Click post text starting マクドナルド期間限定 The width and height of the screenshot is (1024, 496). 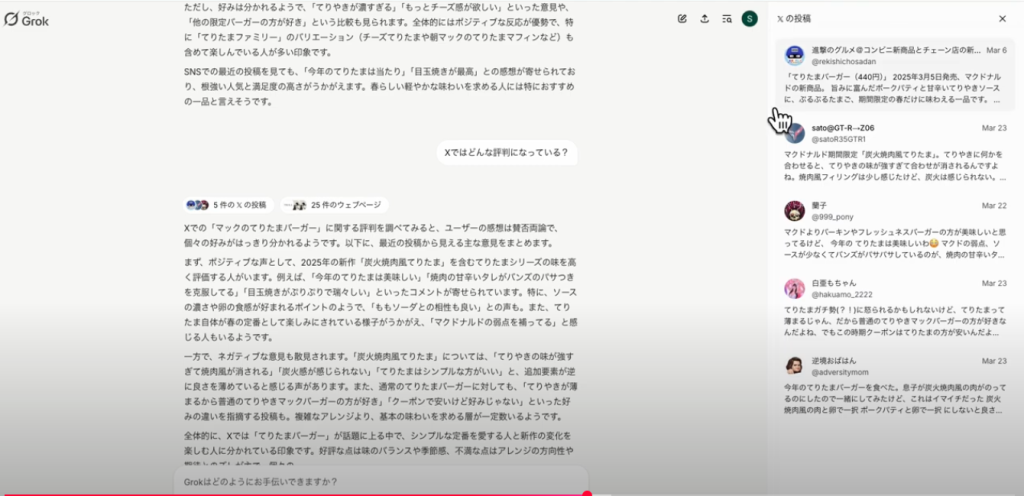(895, 166)
